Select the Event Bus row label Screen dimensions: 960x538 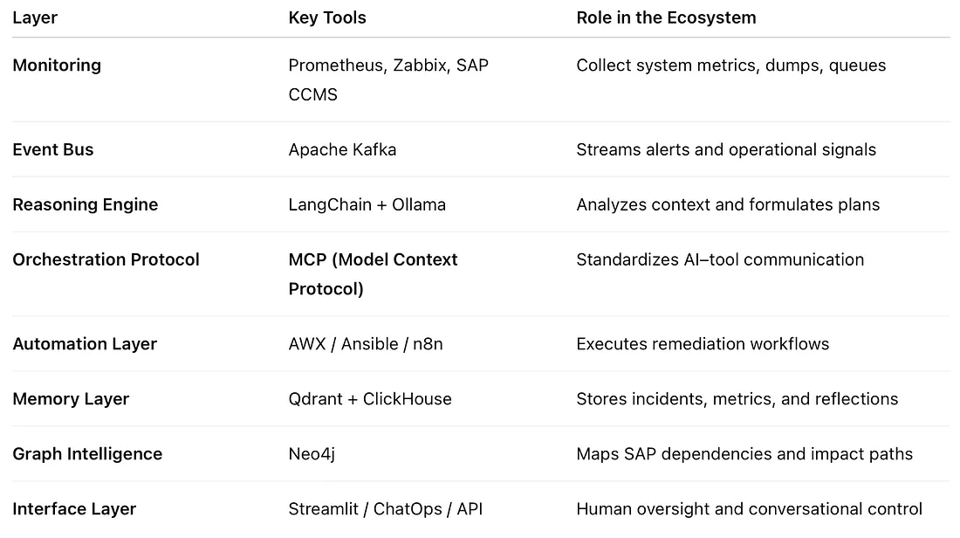click(x=53, y=149)
